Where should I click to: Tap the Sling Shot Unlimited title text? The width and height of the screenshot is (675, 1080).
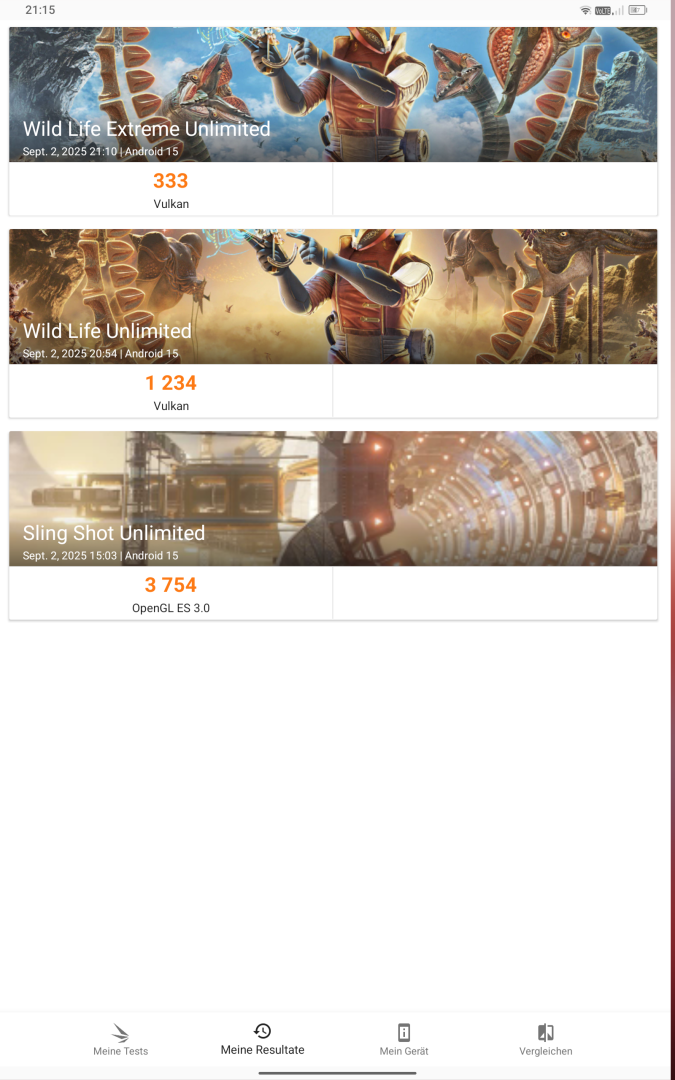click(x=114, y=533)
